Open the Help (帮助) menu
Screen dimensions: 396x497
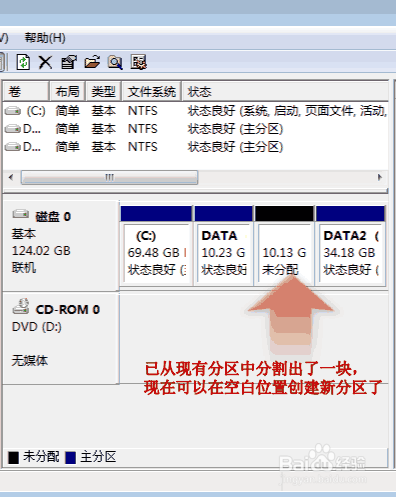[45, 38]
